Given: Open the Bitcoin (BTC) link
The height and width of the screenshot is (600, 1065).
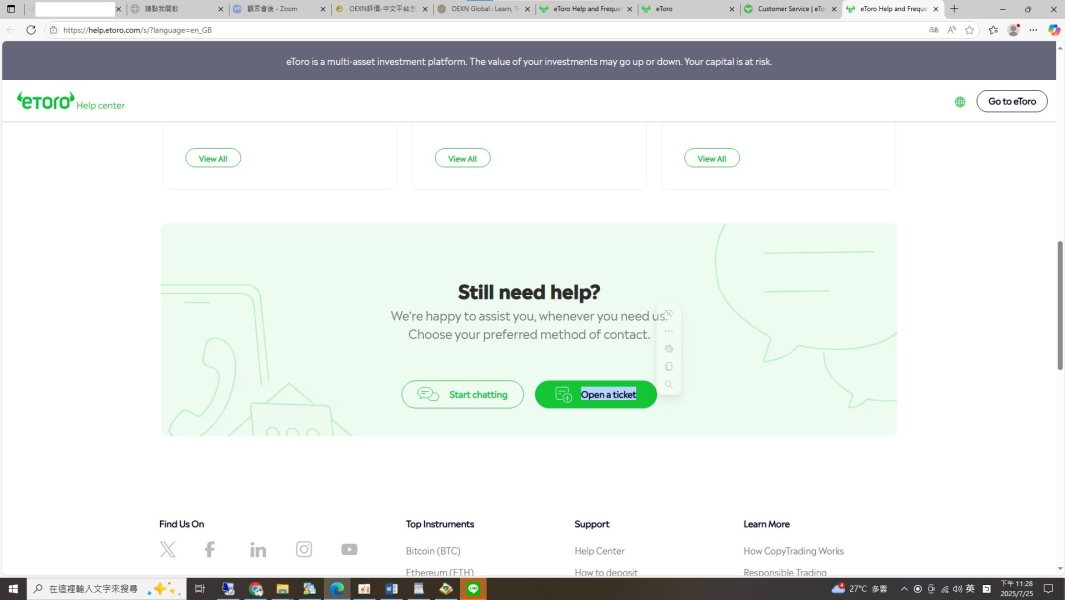Looking at the screenshot, I should point(433,551).
